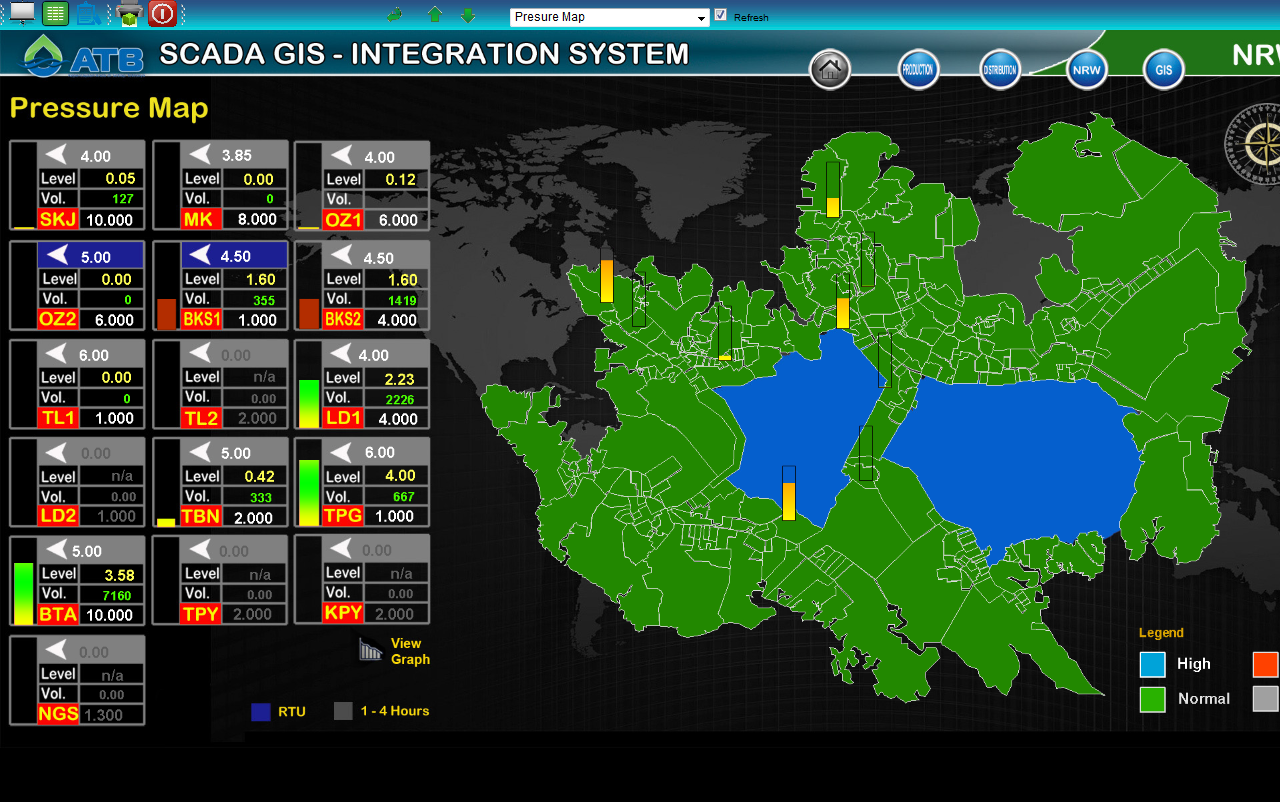
Task: Go to Home using the house button
Action: 830,70
